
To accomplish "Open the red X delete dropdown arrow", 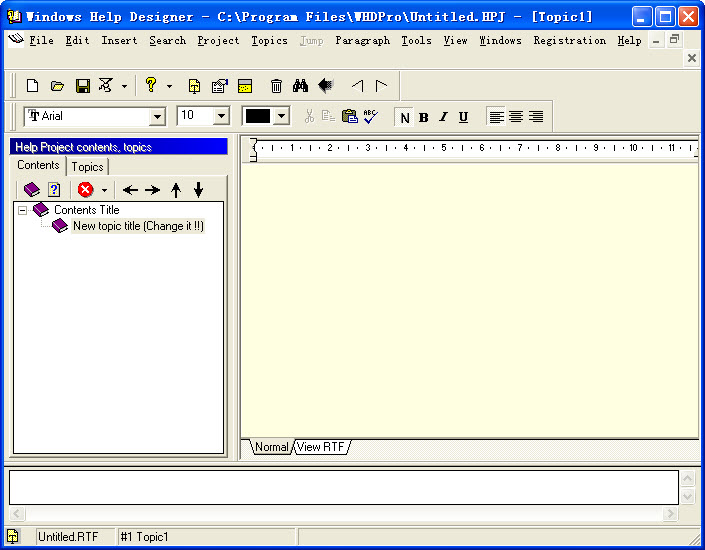I will point(104,190).
